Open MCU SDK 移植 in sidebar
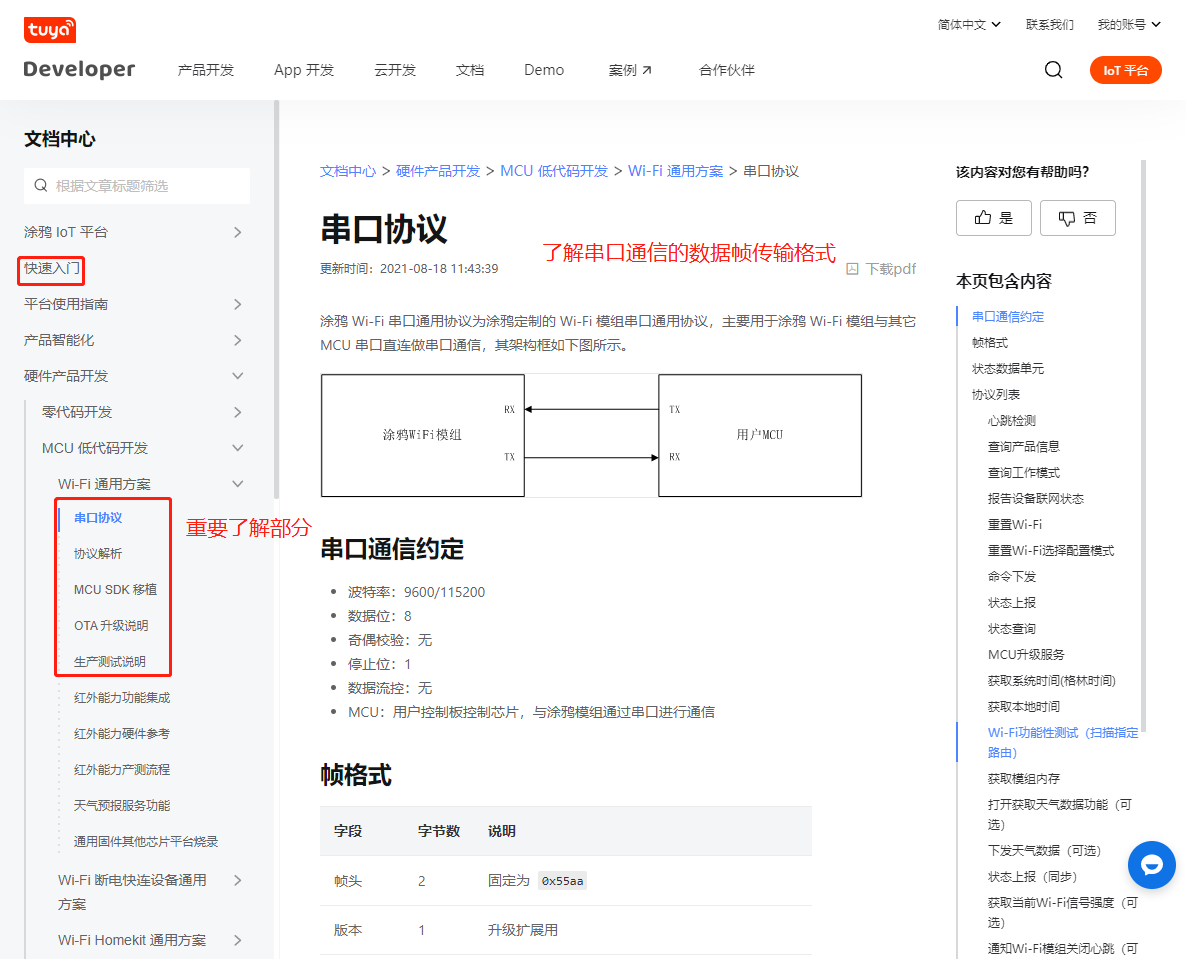 click(x=115, y=590)
